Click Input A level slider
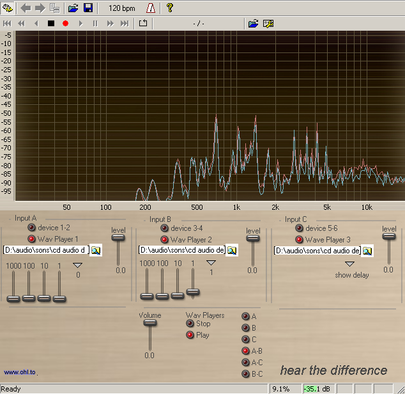The image size is (405, 394). pyautogui.click(x=118, y=237)
